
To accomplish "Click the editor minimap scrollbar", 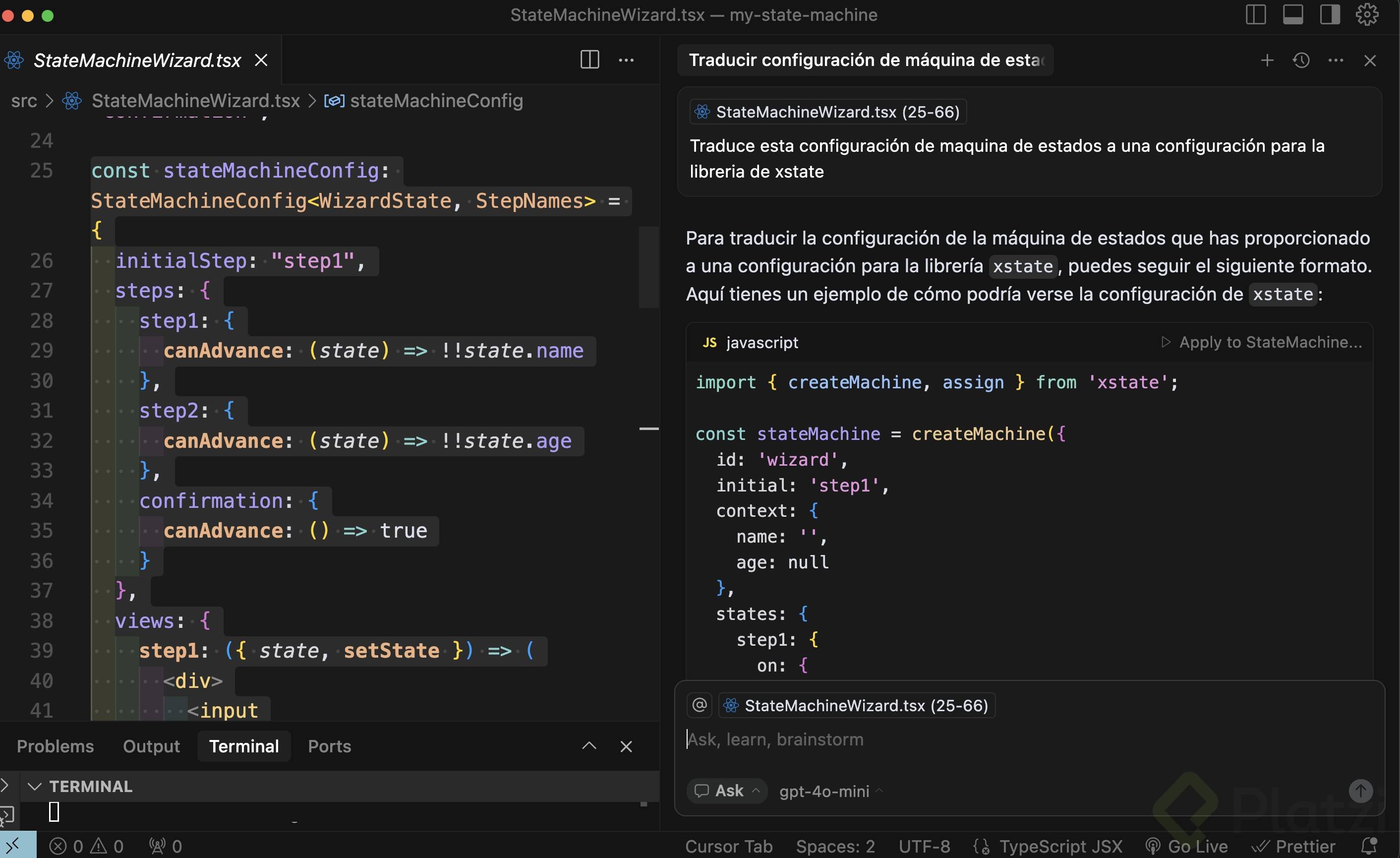I will pos(649,267).
